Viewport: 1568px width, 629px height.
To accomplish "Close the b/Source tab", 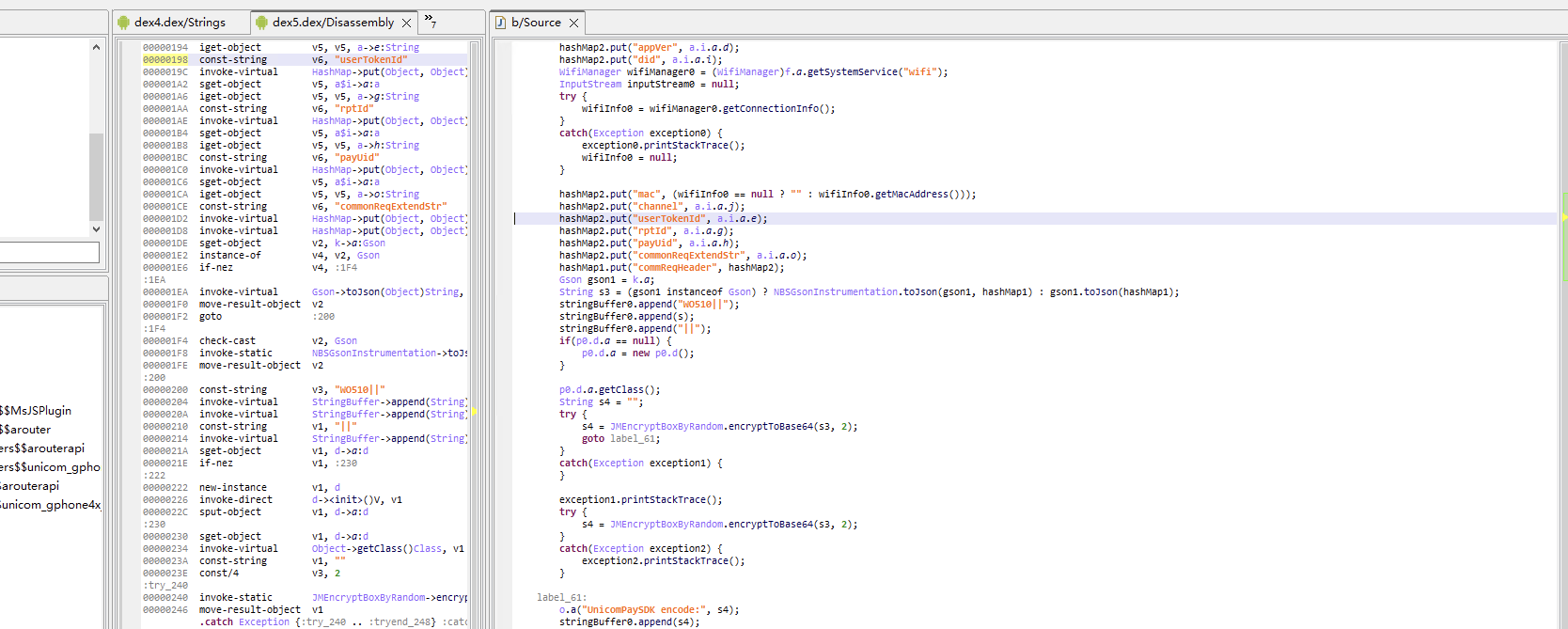I will [573, 23].
